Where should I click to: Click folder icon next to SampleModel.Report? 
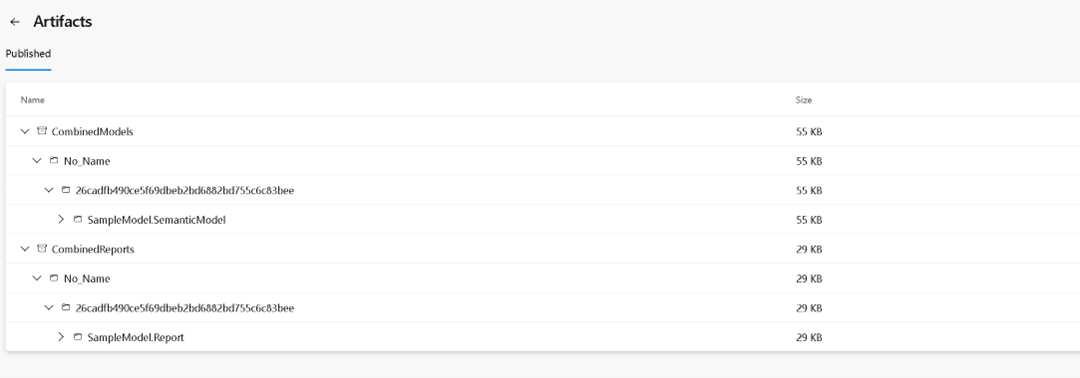(x=78, y=337)
